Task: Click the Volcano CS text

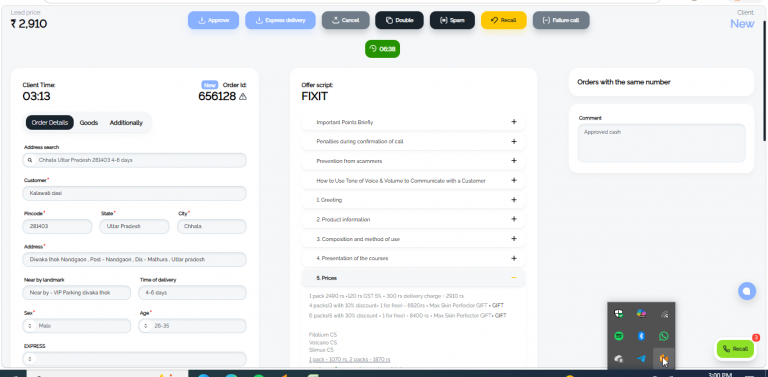Action: pyautogui.click(x=323, y=342)
